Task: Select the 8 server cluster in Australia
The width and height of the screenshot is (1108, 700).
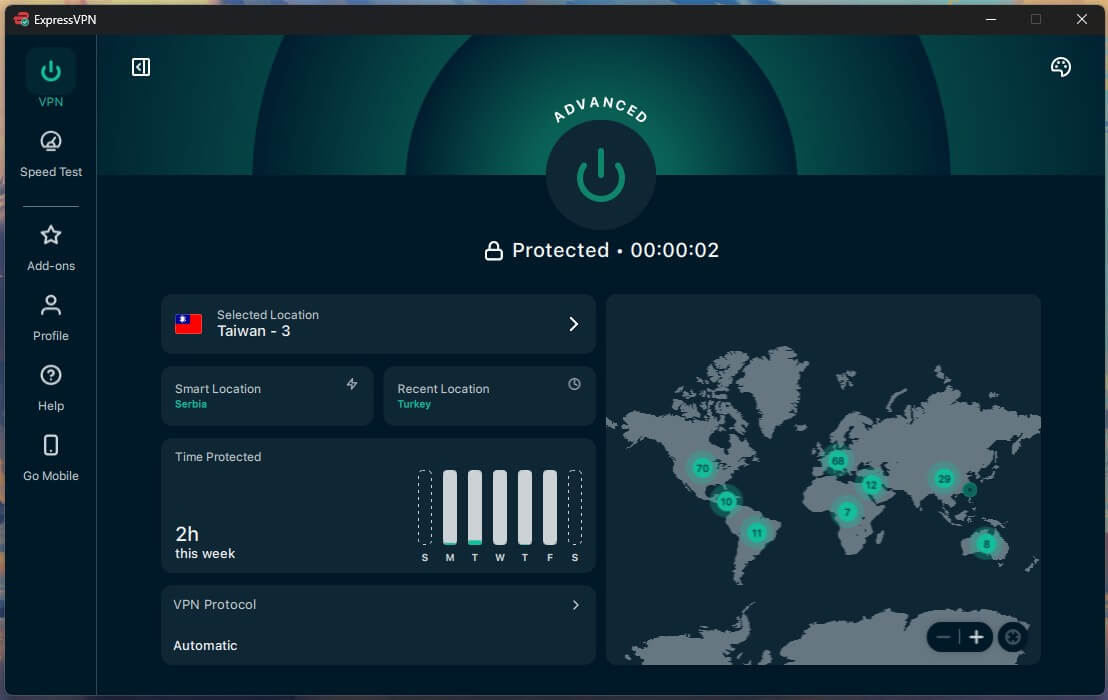Action: tap(986, 543)
